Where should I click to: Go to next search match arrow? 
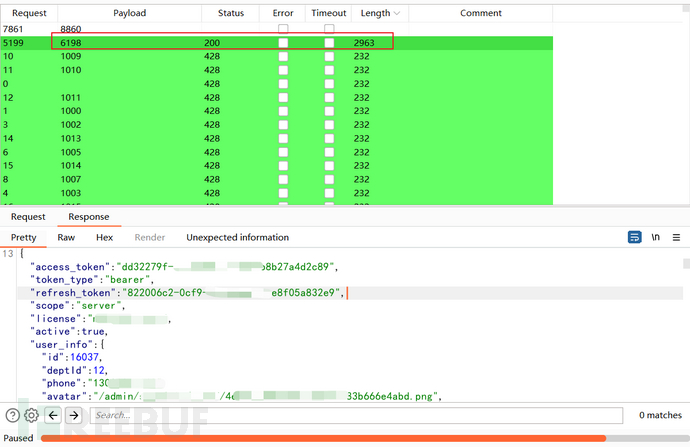[x=74, y=415]
